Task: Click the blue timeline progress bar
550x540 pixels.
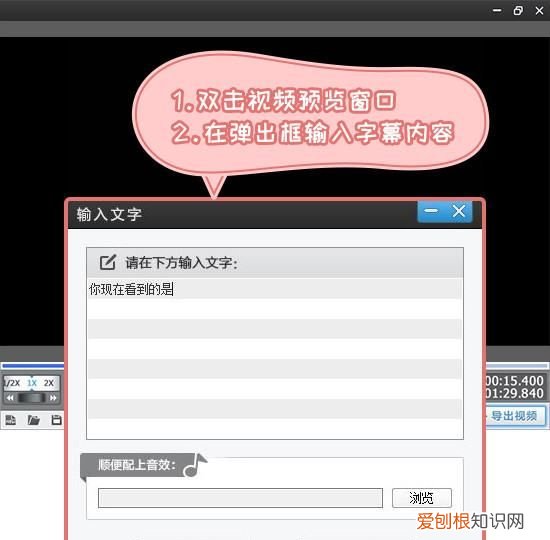Action: [x=33, y=366]
